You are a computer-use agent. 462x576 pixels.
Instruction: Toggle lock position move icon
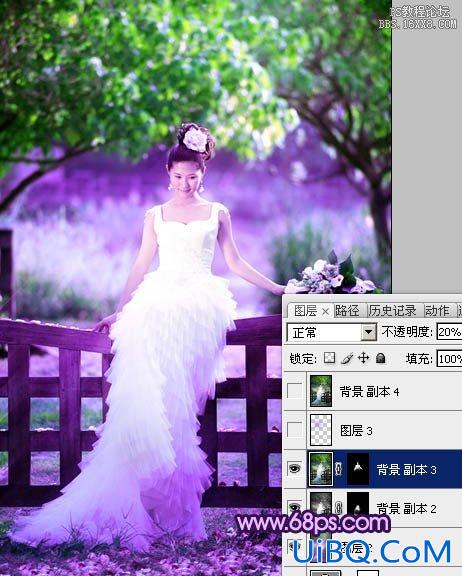coord(364,358)
